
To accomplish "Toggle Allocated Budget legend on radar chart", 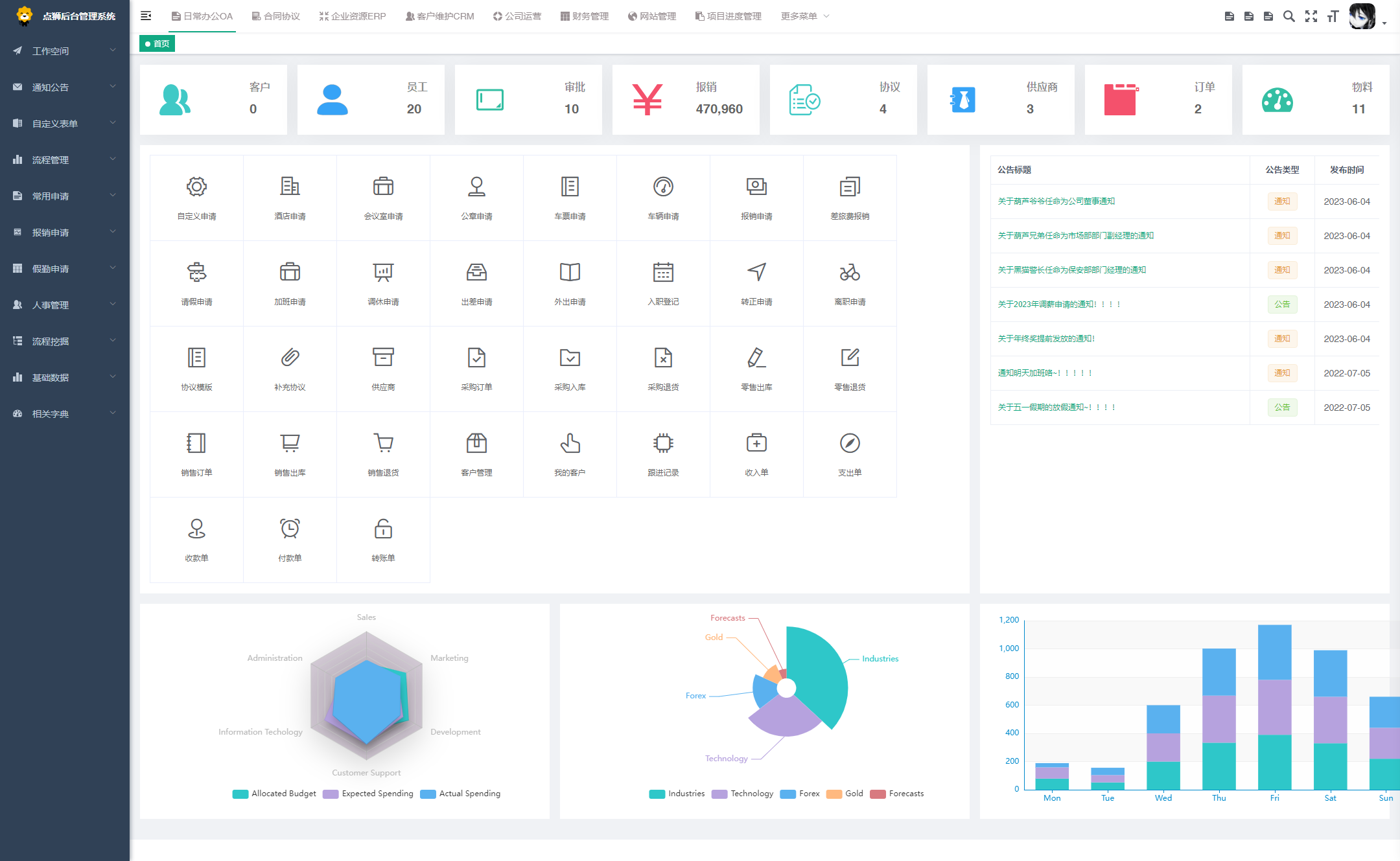I will click(x=274, y=794).
